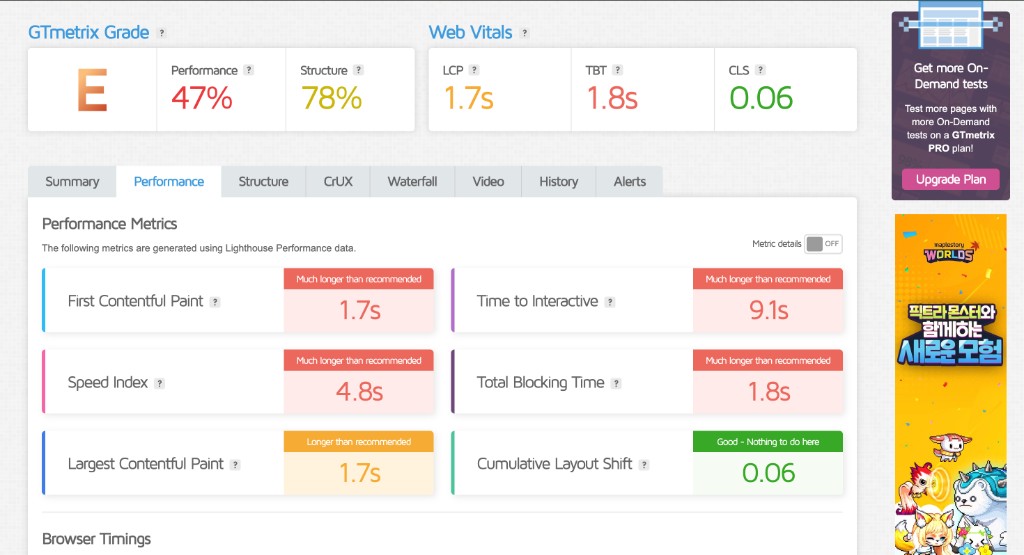This screenshot has height=555, width=1024.
Task: Show help for First Contentful Paint
Action: click(215, 302)
